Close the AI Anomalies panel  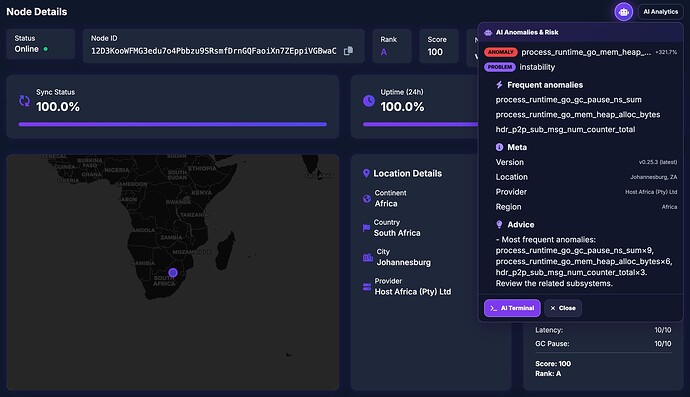point(563,308)
